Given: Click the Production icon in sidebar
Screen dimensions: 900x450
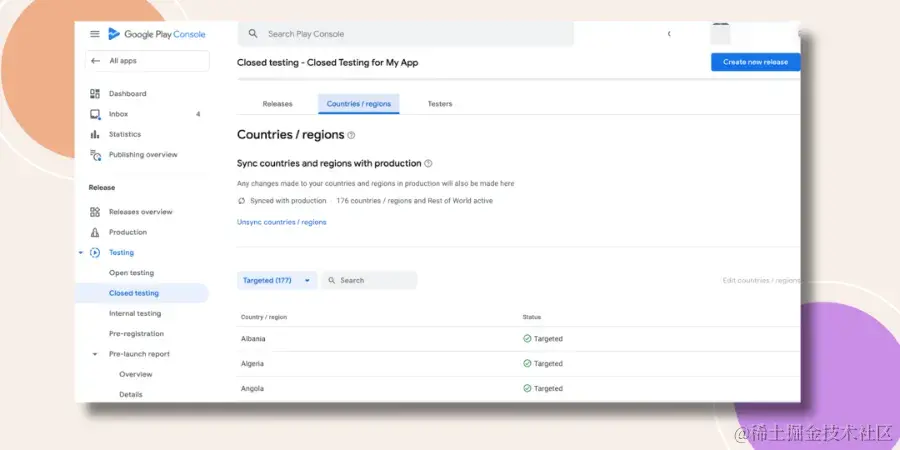Looking at the screenshot, I should point(95,232).
